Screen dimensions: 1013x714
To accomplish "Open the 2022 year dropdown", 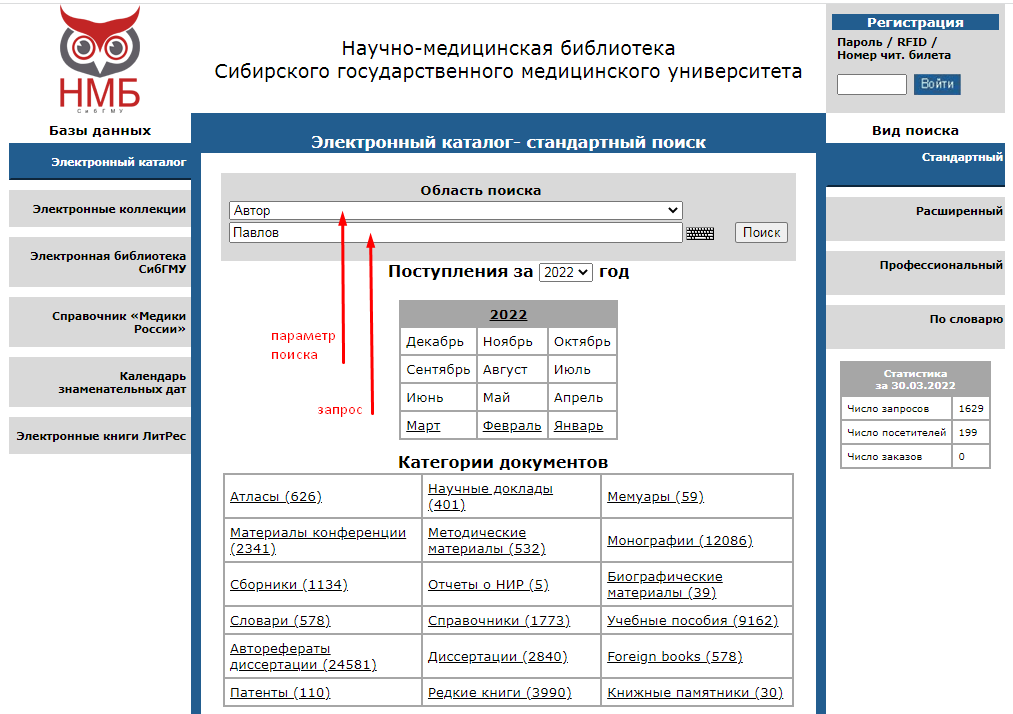I will [565, 272].
